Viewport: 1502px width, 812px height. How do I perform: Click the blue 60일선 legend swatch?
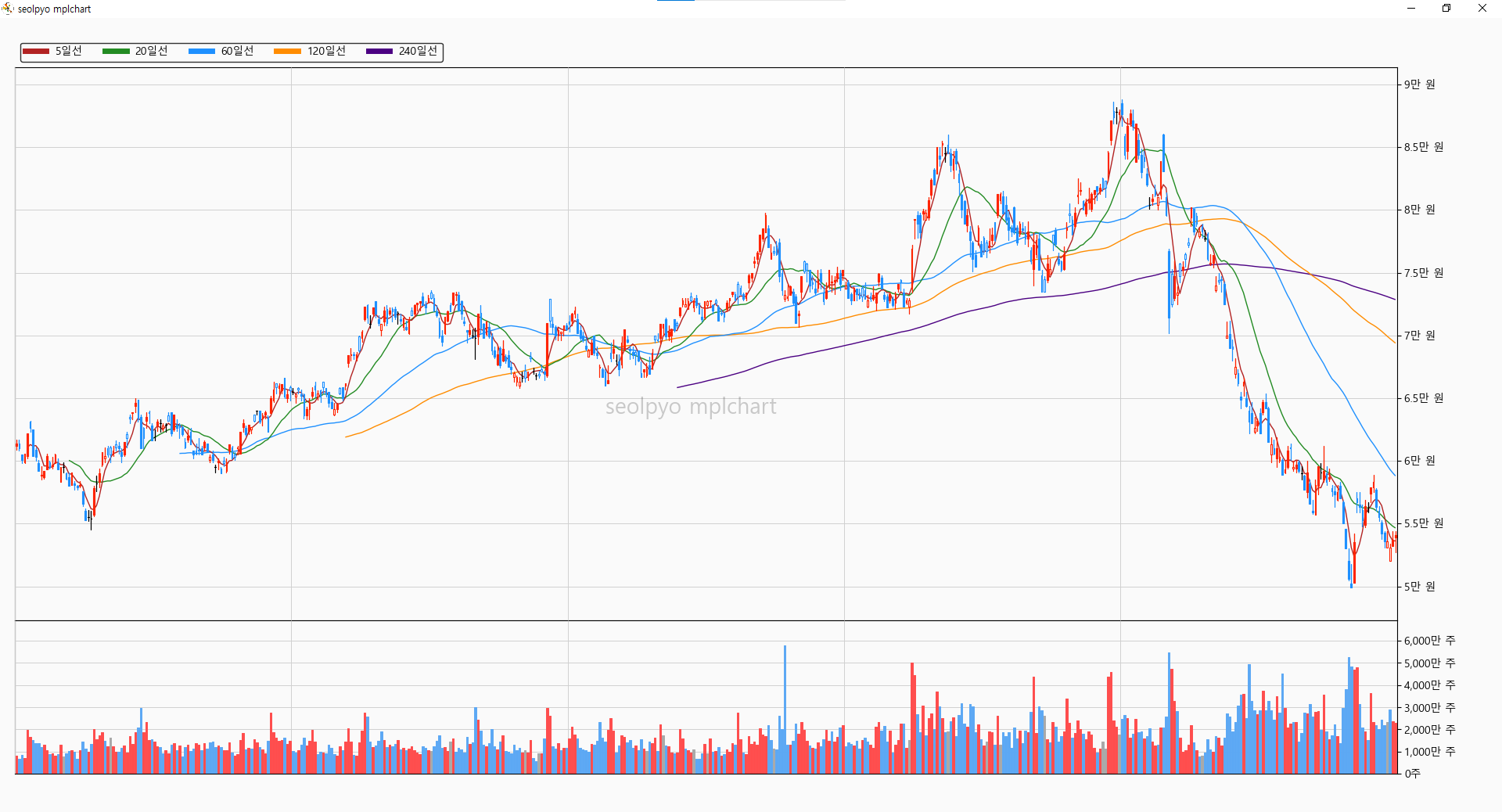tap(202, 52)
